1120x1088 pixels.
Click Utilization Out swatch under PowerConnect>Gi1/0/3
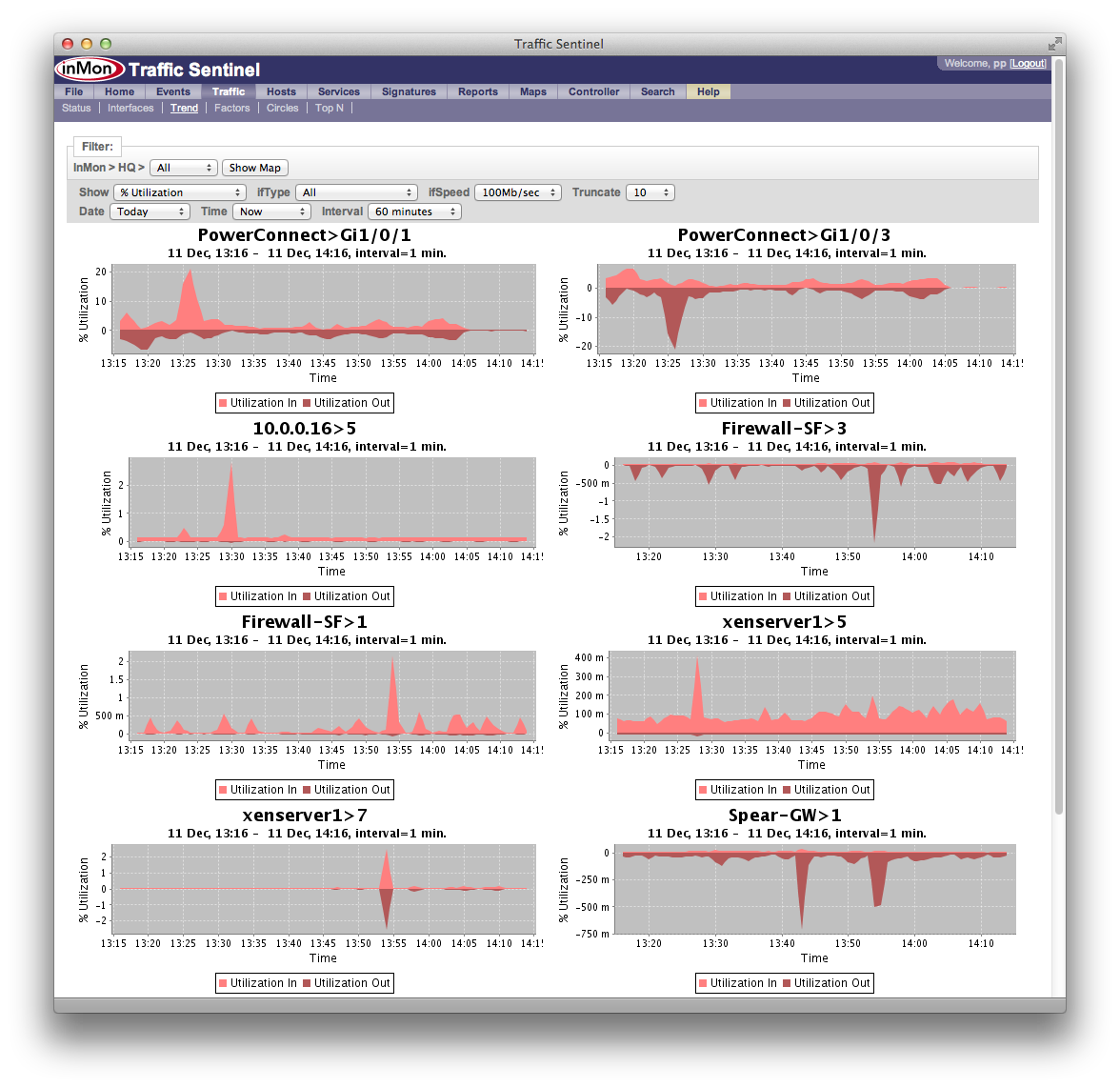click(x=787, y=403)
